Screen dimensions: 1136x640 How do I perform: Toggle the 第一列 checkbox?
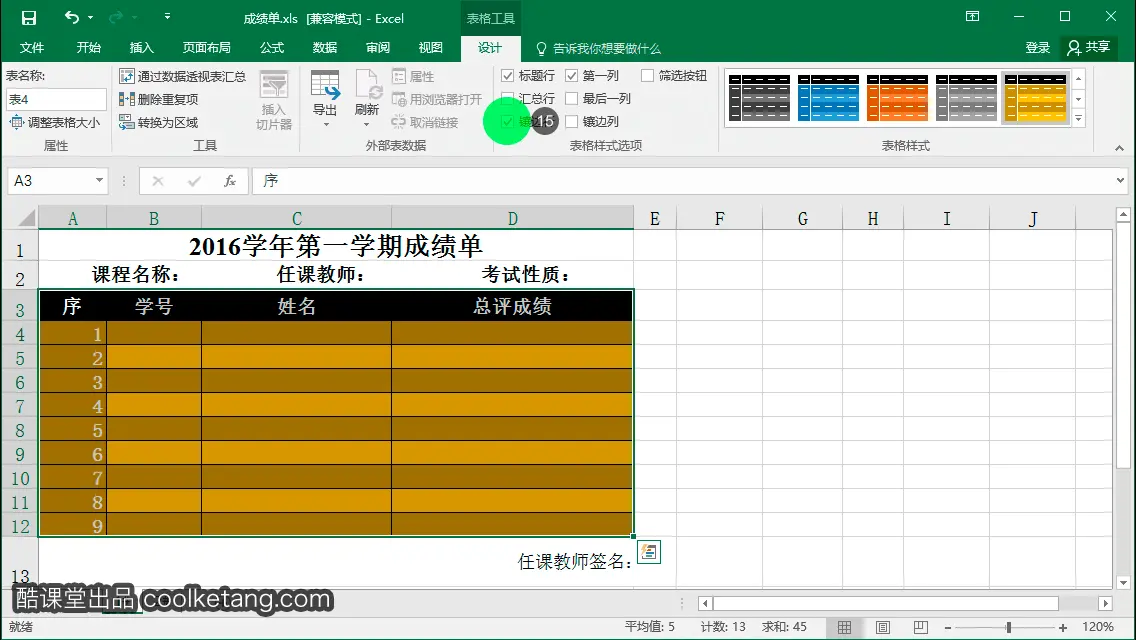[572, 75]
